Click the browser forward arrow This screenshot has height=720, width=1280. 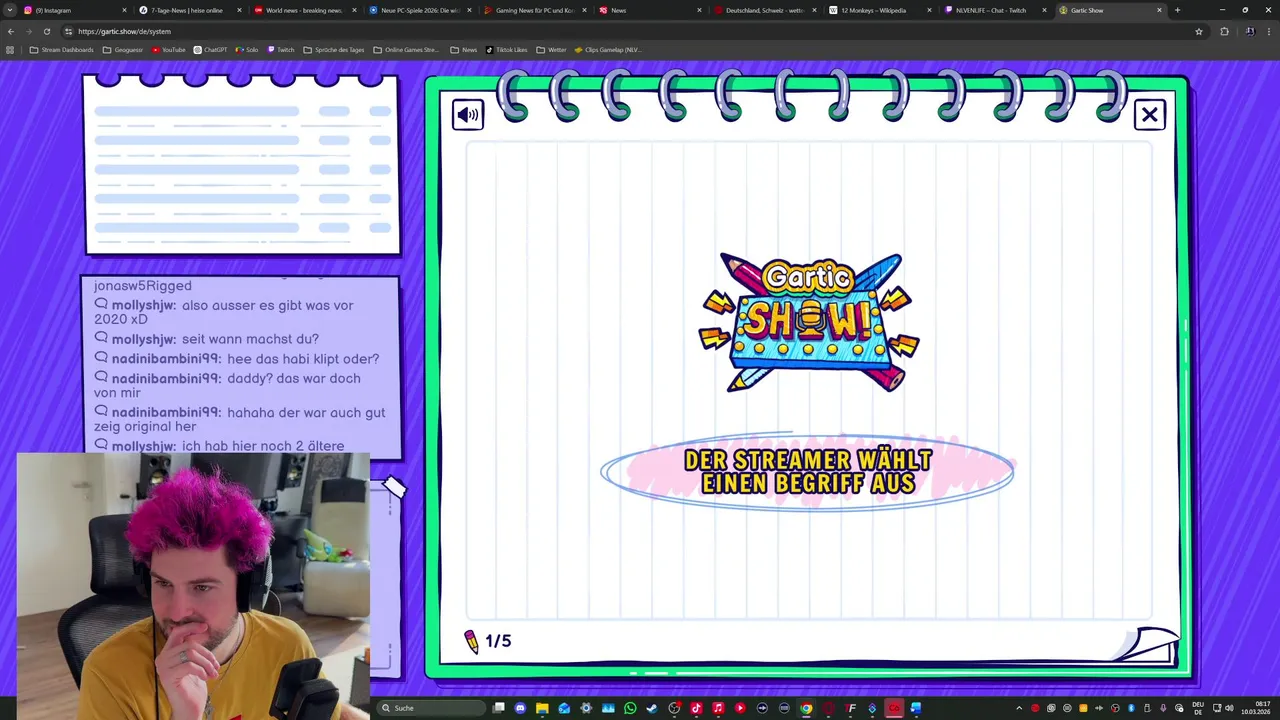pos(28,31)
